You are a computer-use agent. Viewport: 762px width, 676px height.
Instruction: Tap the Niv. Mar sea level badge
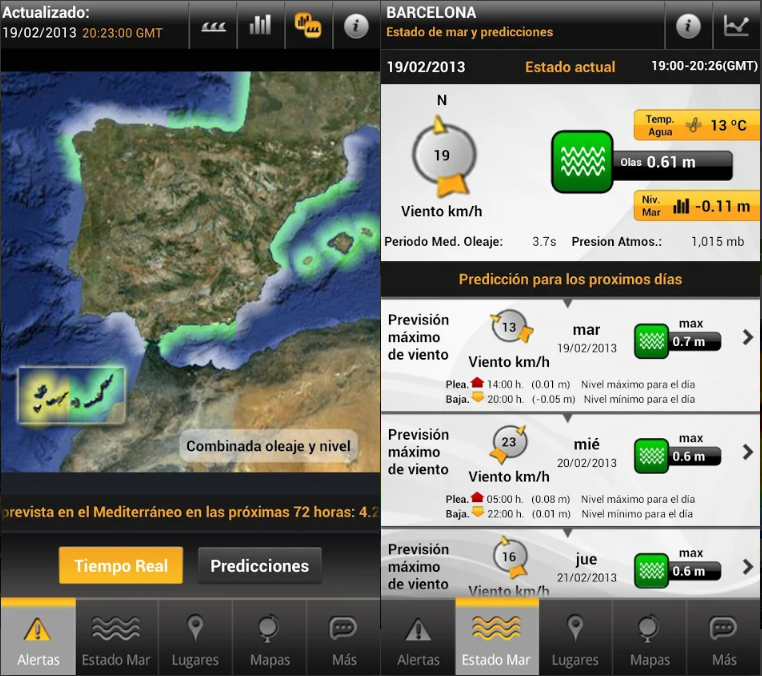696,206
